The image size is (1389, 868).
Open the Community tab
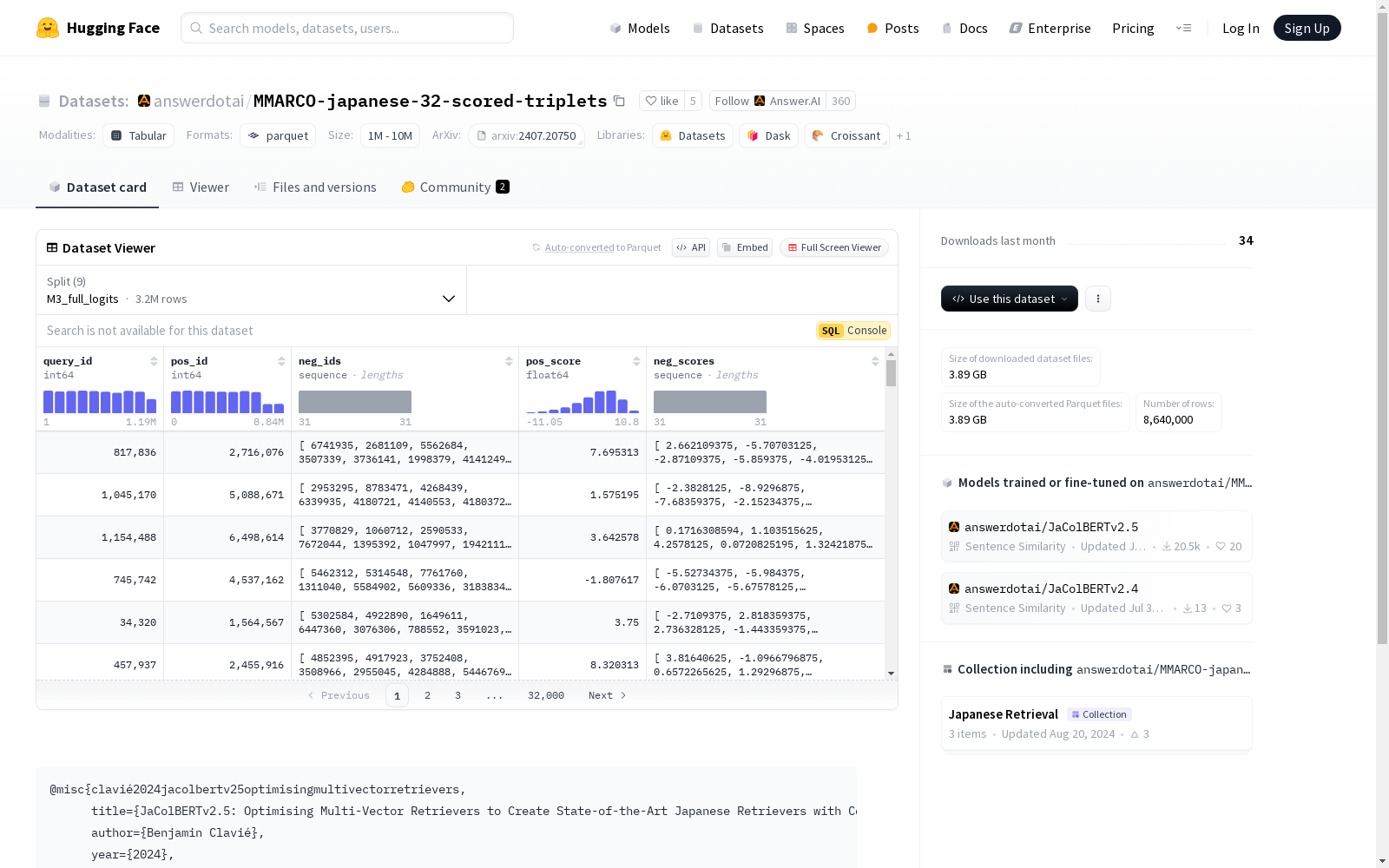455,187
